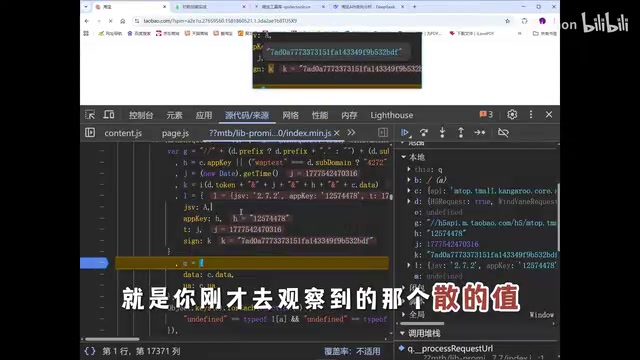Toggle the file navigator sidebar icon
This screenshot has height=360, width=640.
90,133
